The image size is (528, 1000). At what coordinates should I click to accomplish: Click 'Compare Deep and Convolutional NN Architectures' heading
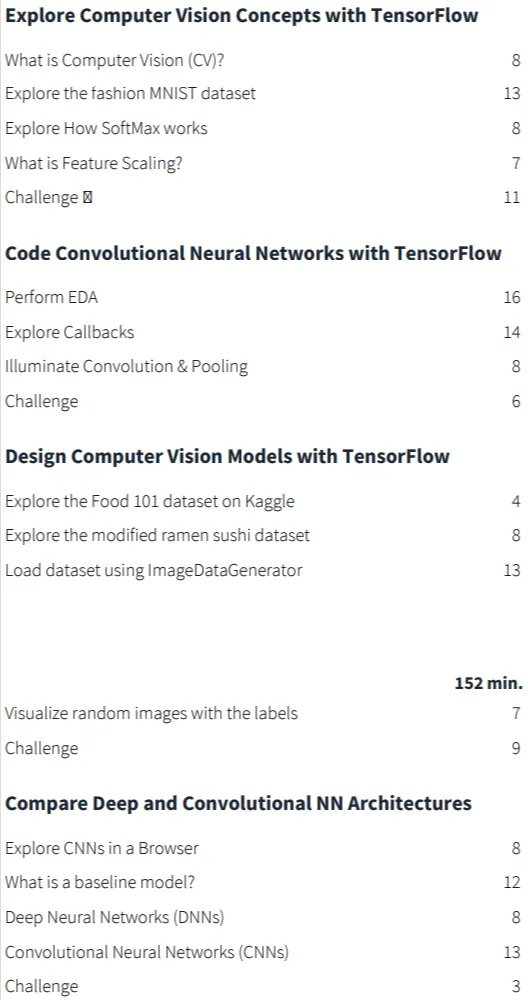pos(238,804)
